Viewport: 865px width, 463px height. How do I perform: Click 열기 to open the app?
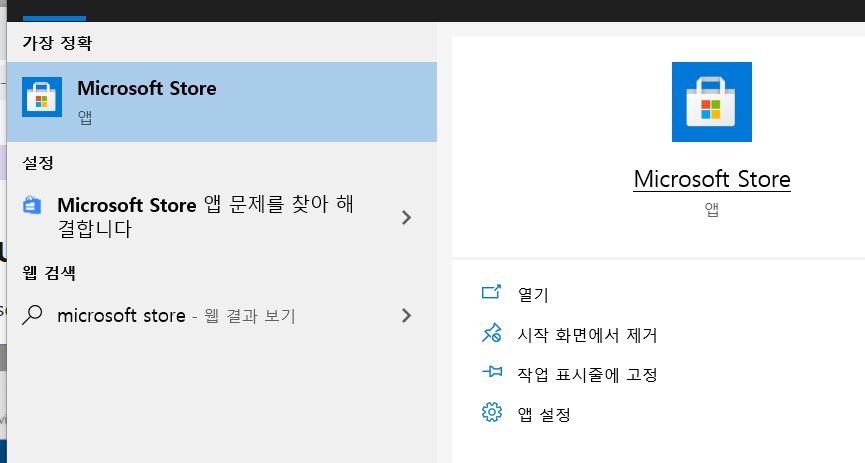(x=533, y=295)
